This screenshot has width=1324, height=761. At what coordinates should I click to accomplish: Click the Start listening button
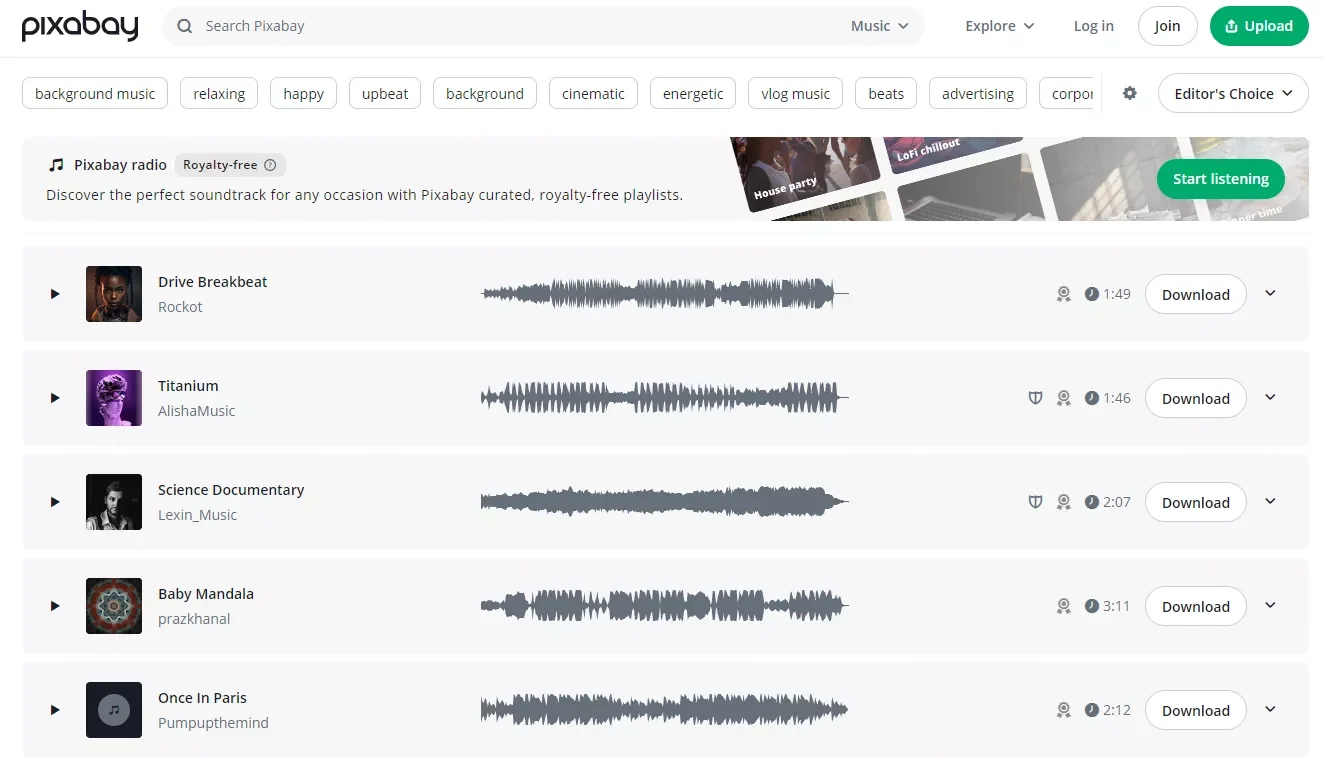tap(1221, 179)
